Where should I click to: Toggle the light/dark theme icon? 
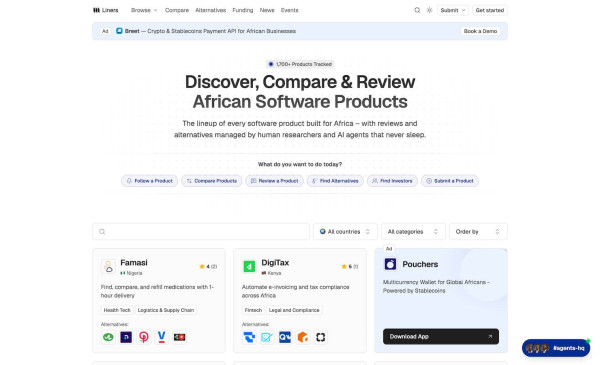429,10
